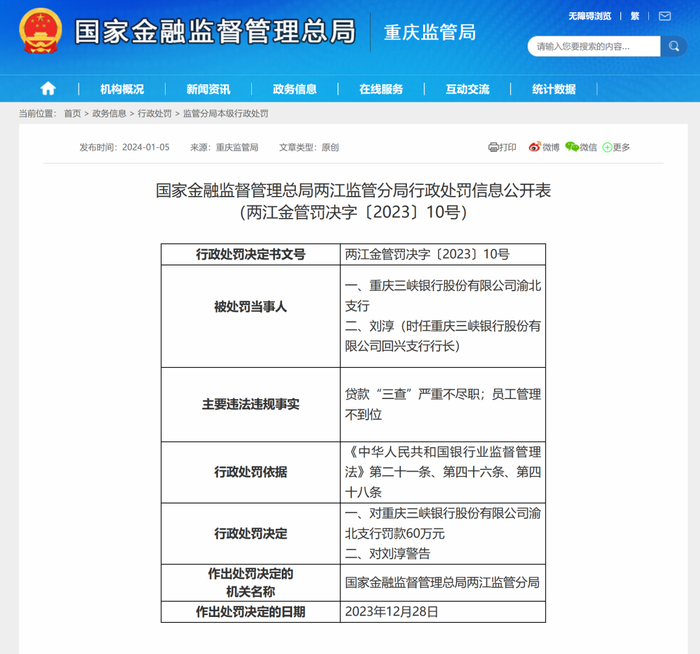Click the 对刘淳警告 decision line
This screenshot has width=700, height=654.
click(388, 554)
